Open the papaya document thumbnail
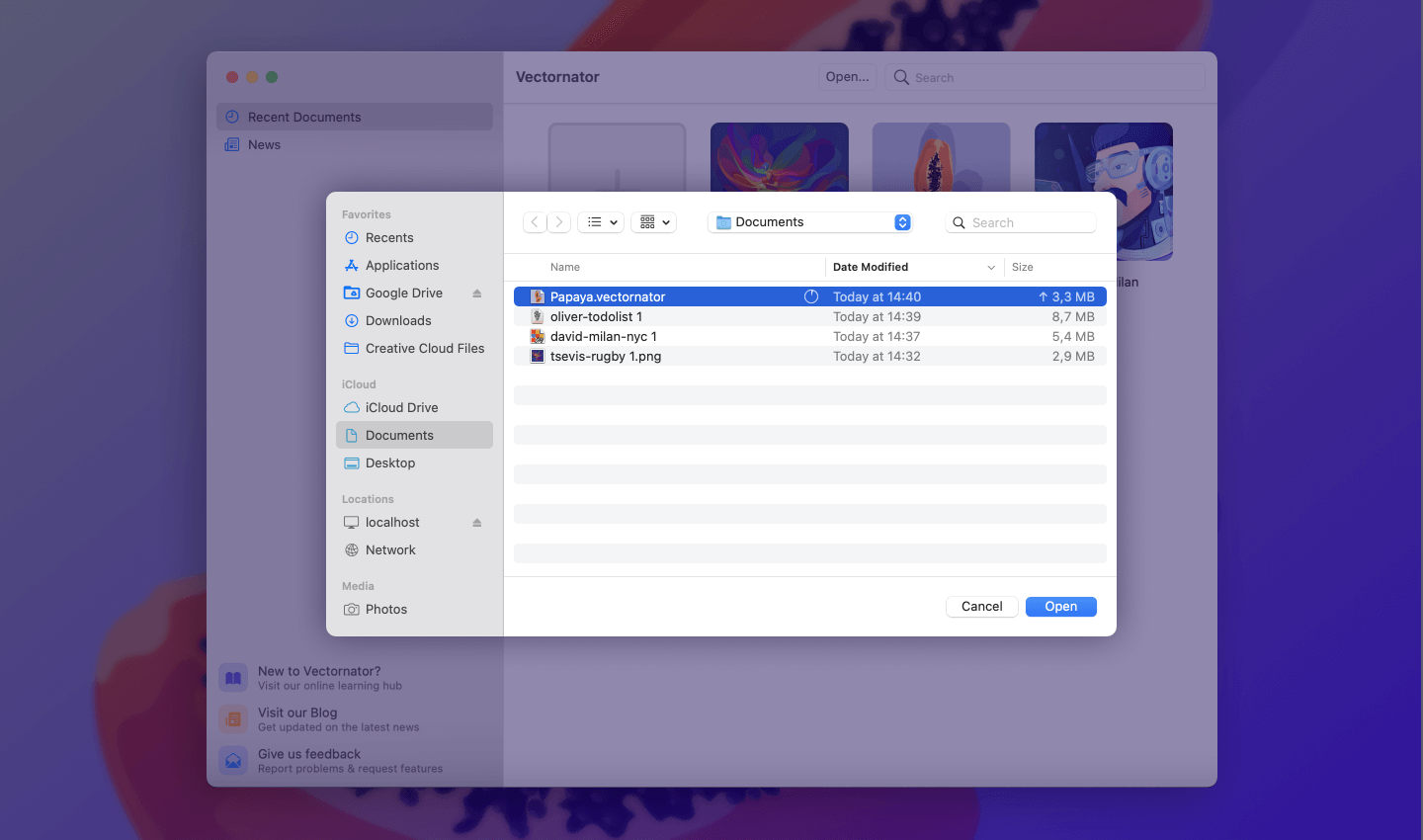 [942, 157]
